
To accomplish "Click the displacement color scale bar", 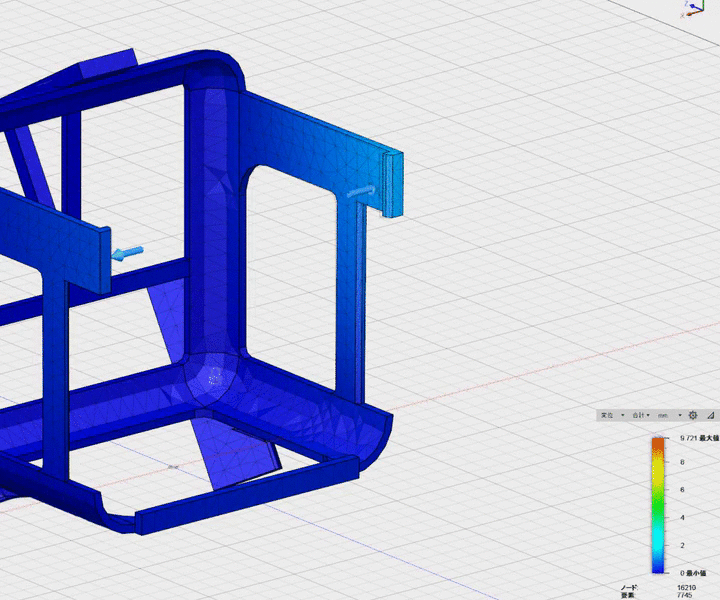I will click(658, 505).
